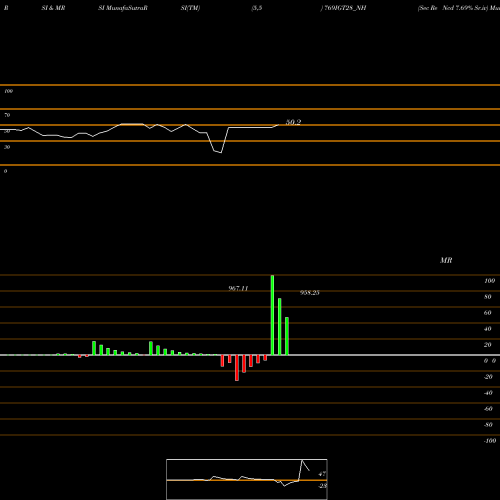Click the RSI axis label 70
The height and width of the screenshot is (500, 500).
point(7,115)
